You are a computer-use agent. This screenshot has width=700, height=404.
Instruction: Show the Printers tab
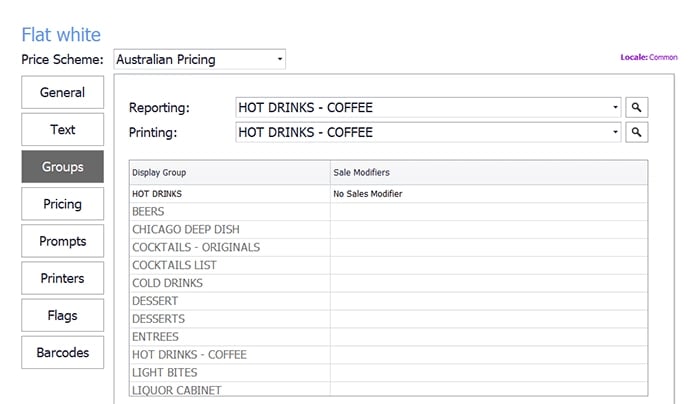pyautogui.click(x=62, y=278)
